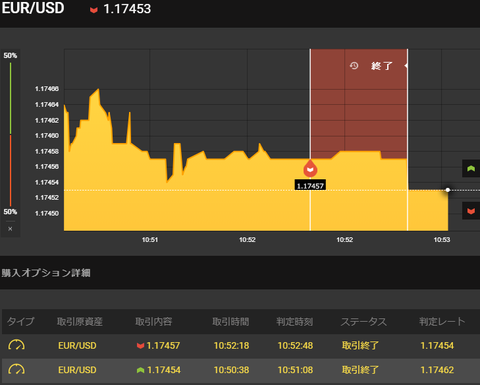Click the top 50% sentiment label
Screen dimensions: 480x385
(x=10, y=56)
